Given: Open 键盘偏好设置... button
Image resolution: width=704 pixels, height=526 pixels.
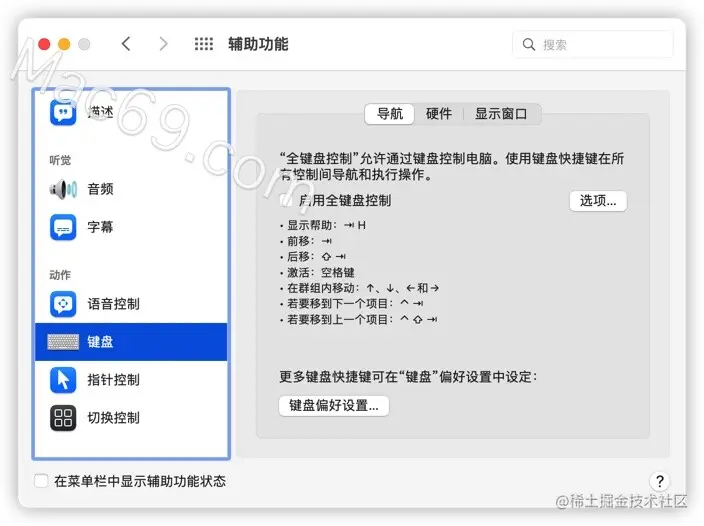Looking at the screenshot, I should tap(334, 405).
